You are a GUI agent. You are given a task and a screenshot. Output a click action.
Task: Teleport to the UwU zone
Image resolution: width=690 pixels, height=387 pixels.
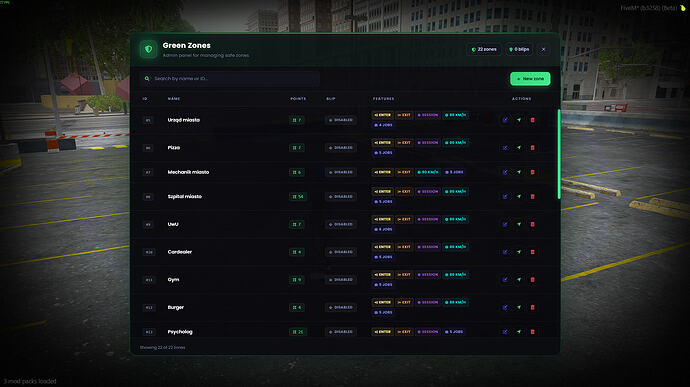coord(519,224)
